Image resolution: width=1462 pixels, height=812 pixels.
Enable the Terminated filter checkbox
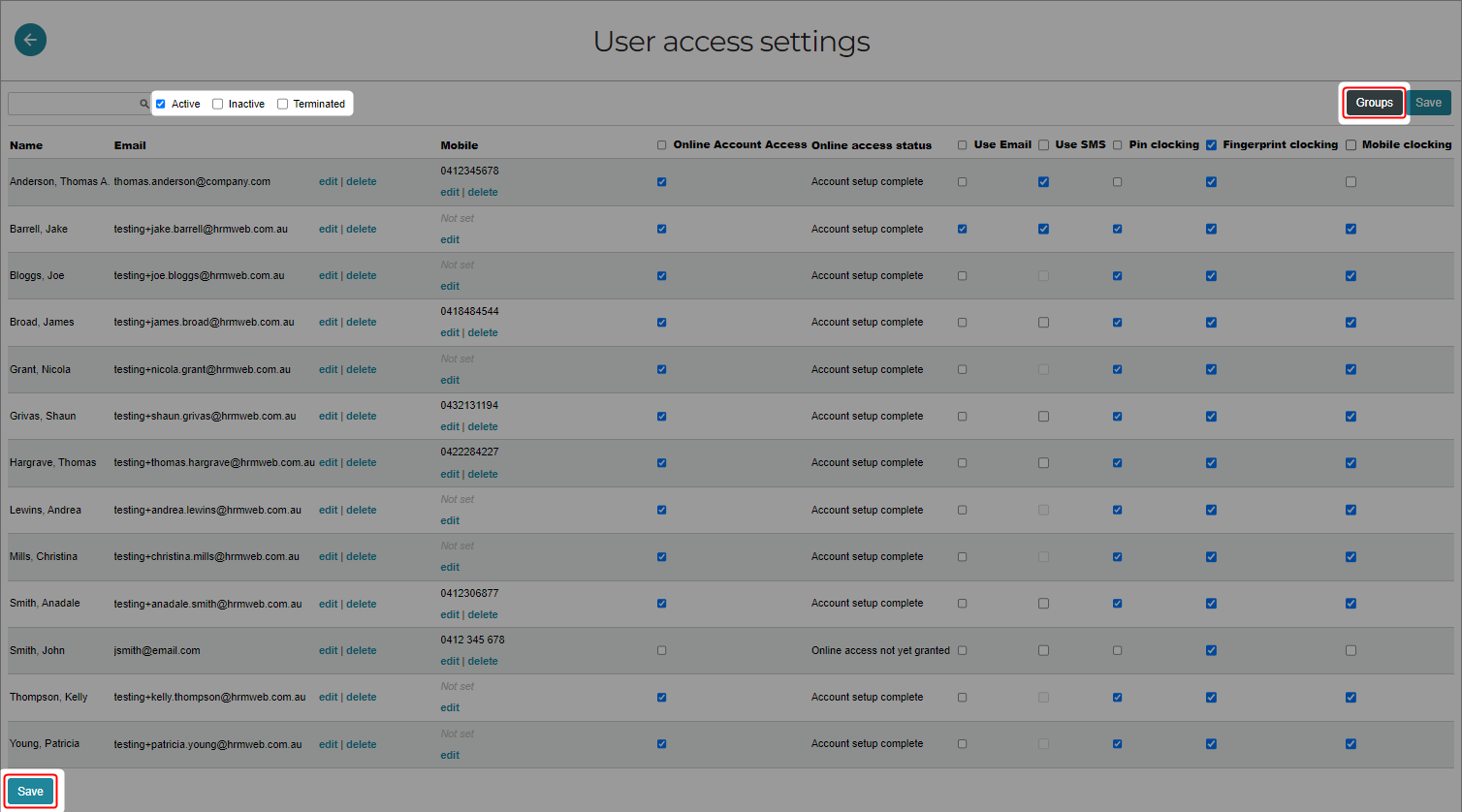282,104
